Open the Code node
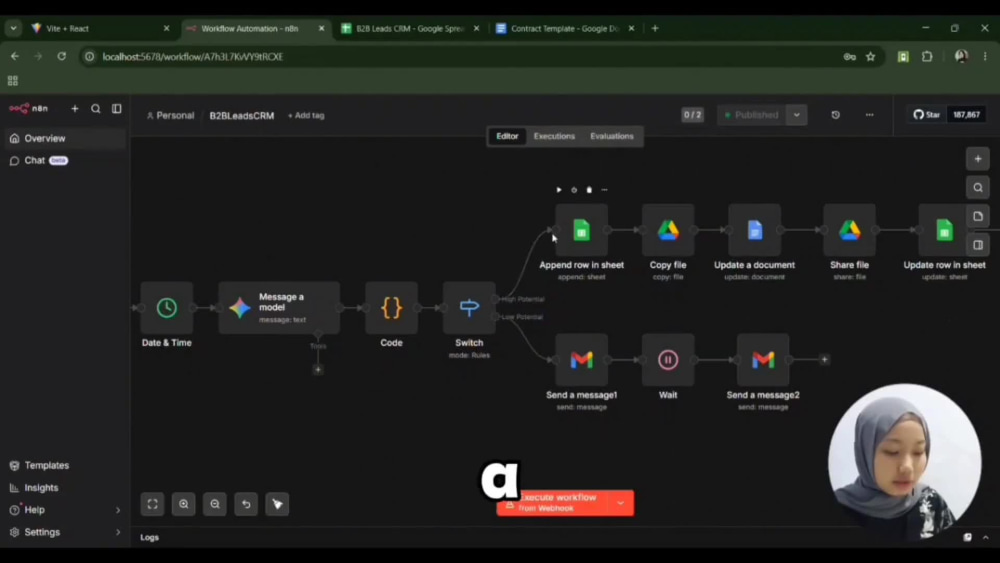 392,308
